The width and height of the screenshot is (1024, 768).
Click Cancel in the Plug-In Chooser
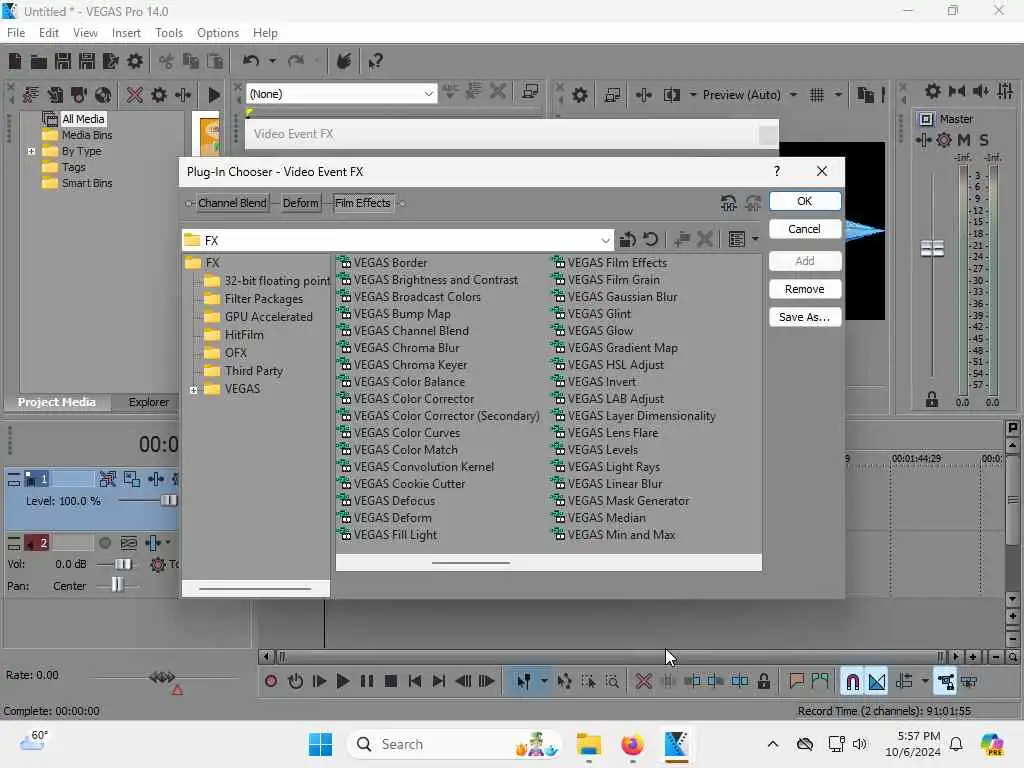click(x=805, y=229)
